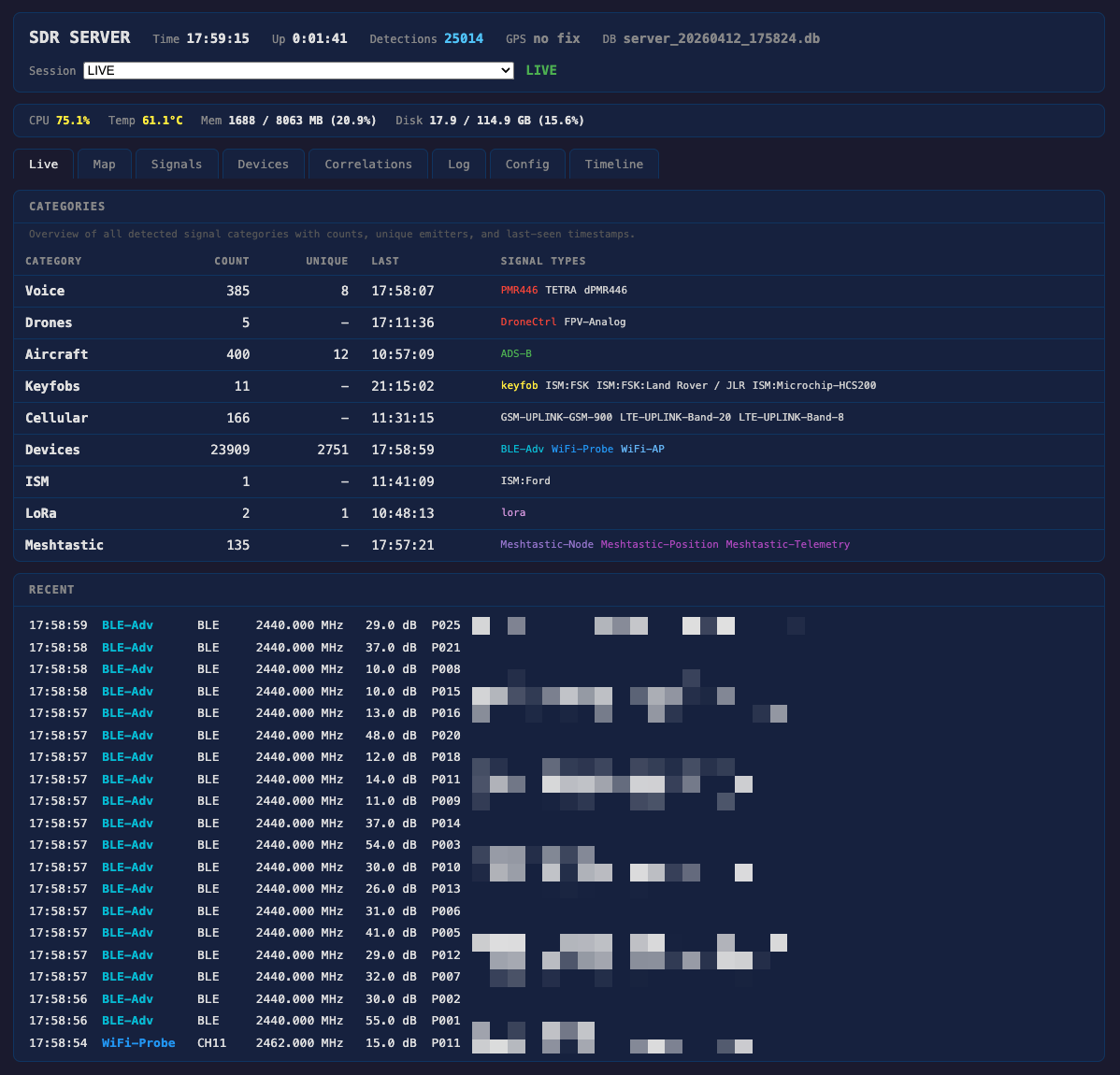
Task: Switch to the Live tab
Action: pyautogui.click(x=44, y=165)
